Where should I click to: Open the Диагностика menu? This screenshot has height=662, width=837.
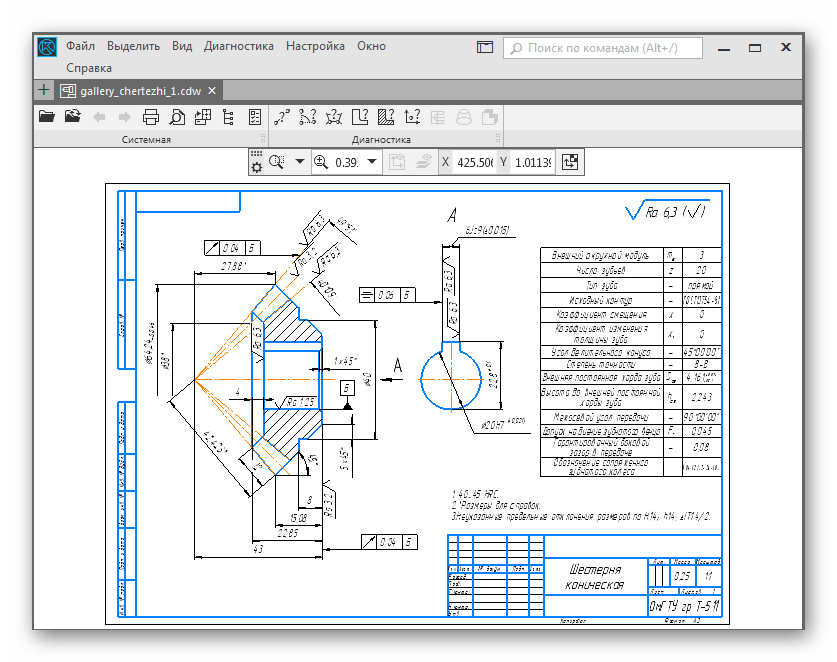tap(238, 46)
